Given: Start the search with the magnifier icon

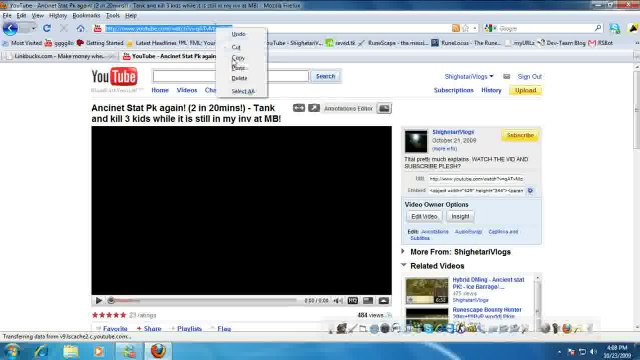Looking at the screenshot, I should pyautogui.click(x=598, y=28).
